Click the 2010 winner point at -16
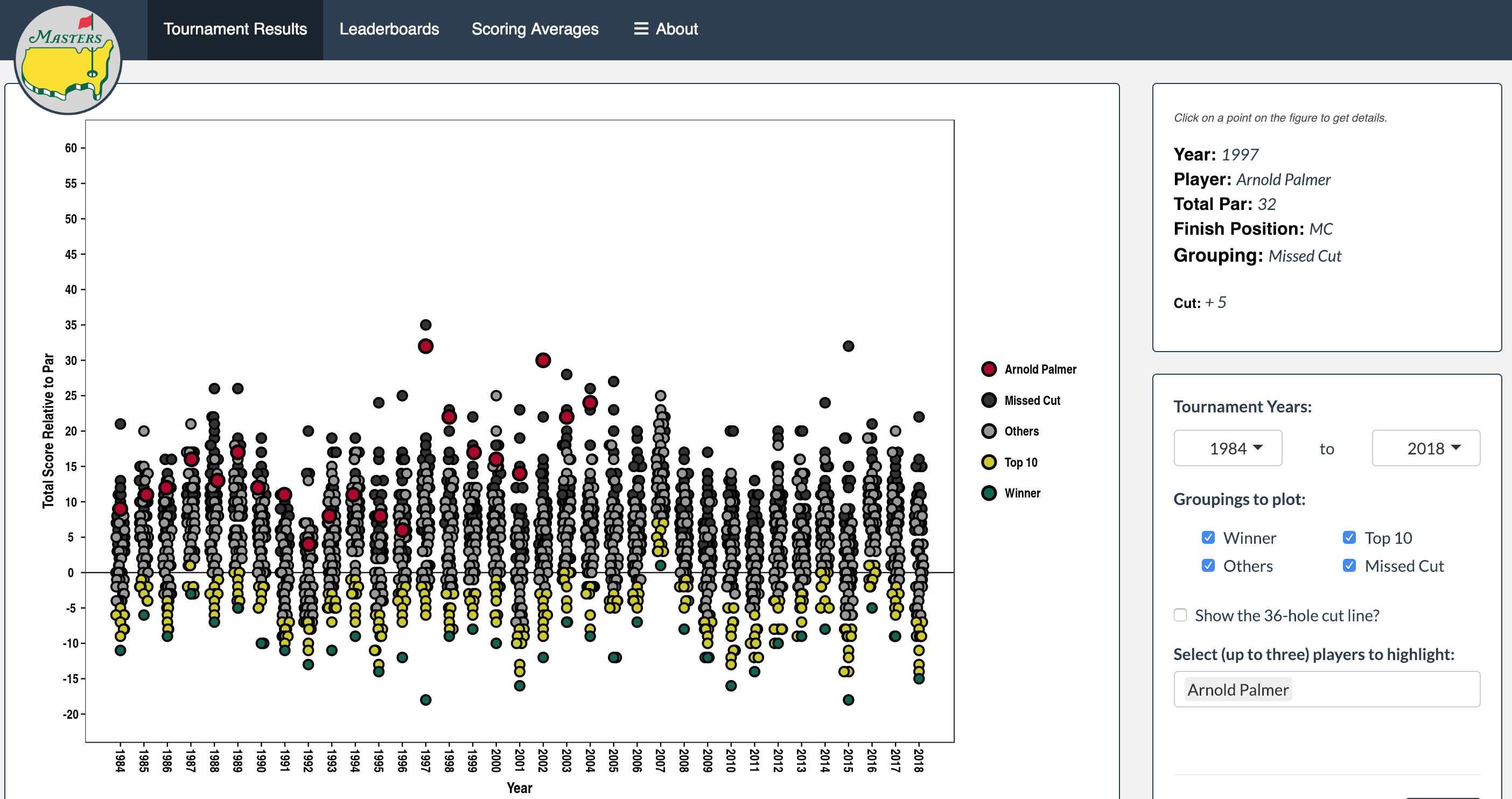This screenshot has height=799, width=1512. 731,686
